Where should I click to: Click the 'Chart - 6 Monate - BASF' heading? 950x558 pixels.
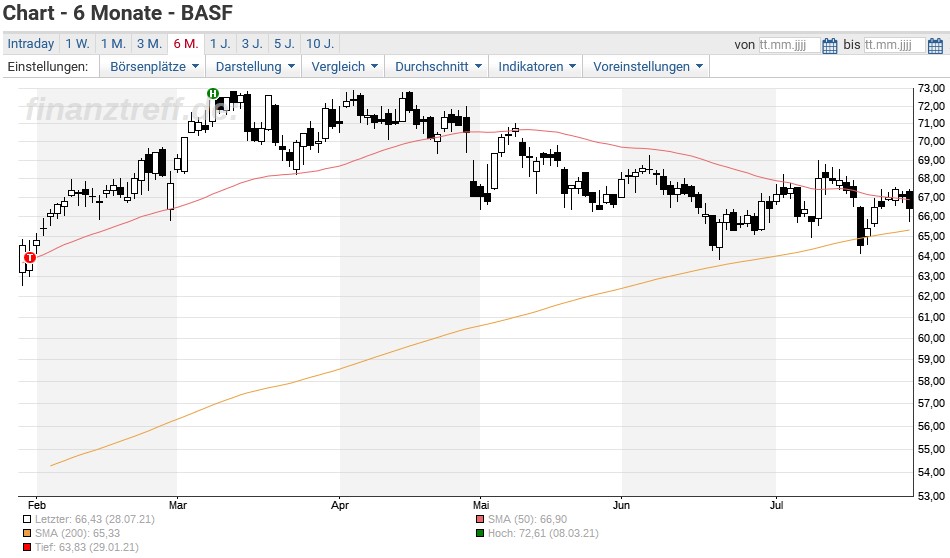pyautogui.click(x=118, y=13)
